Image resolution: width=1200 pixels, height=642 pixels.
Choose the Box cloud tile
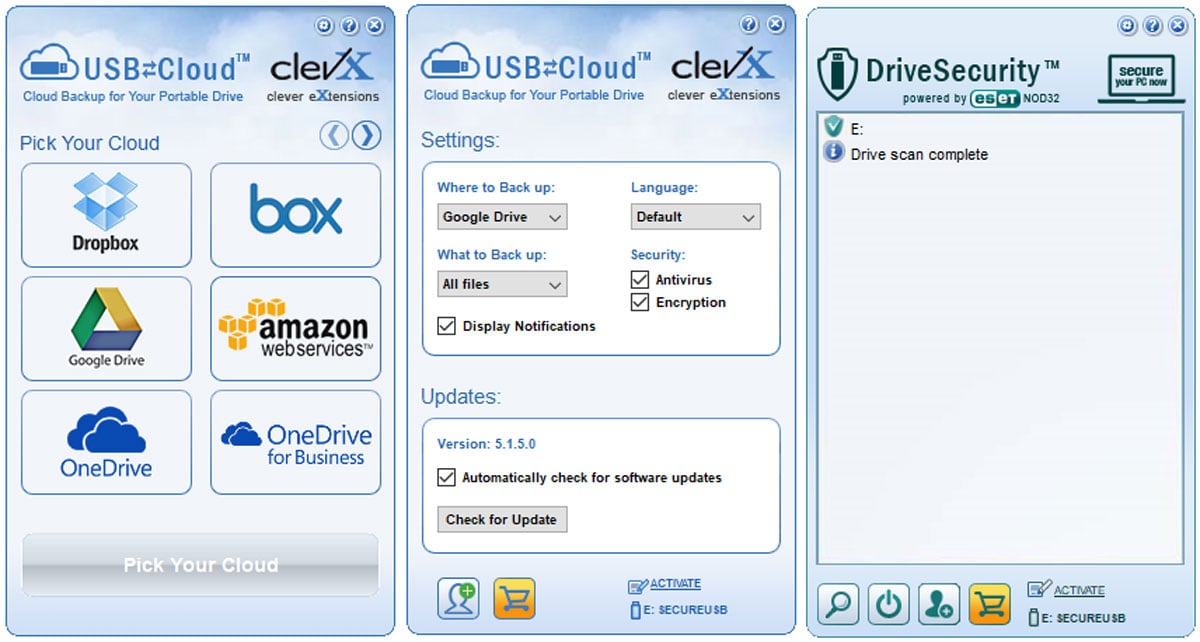pyautogui.click(x=295, y=215)
